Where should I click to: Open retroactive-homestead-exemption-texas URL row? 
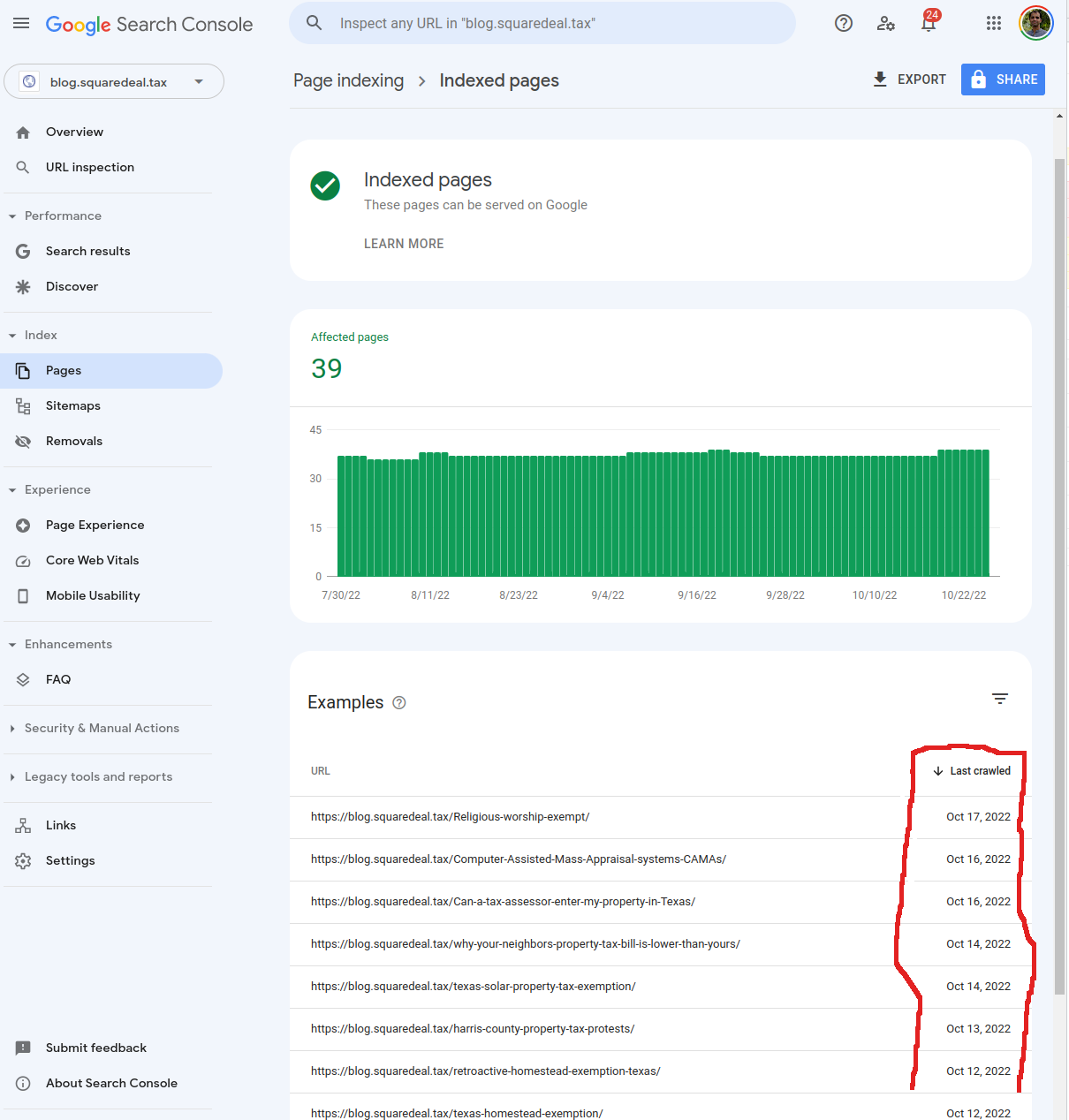click(661, 1071)
